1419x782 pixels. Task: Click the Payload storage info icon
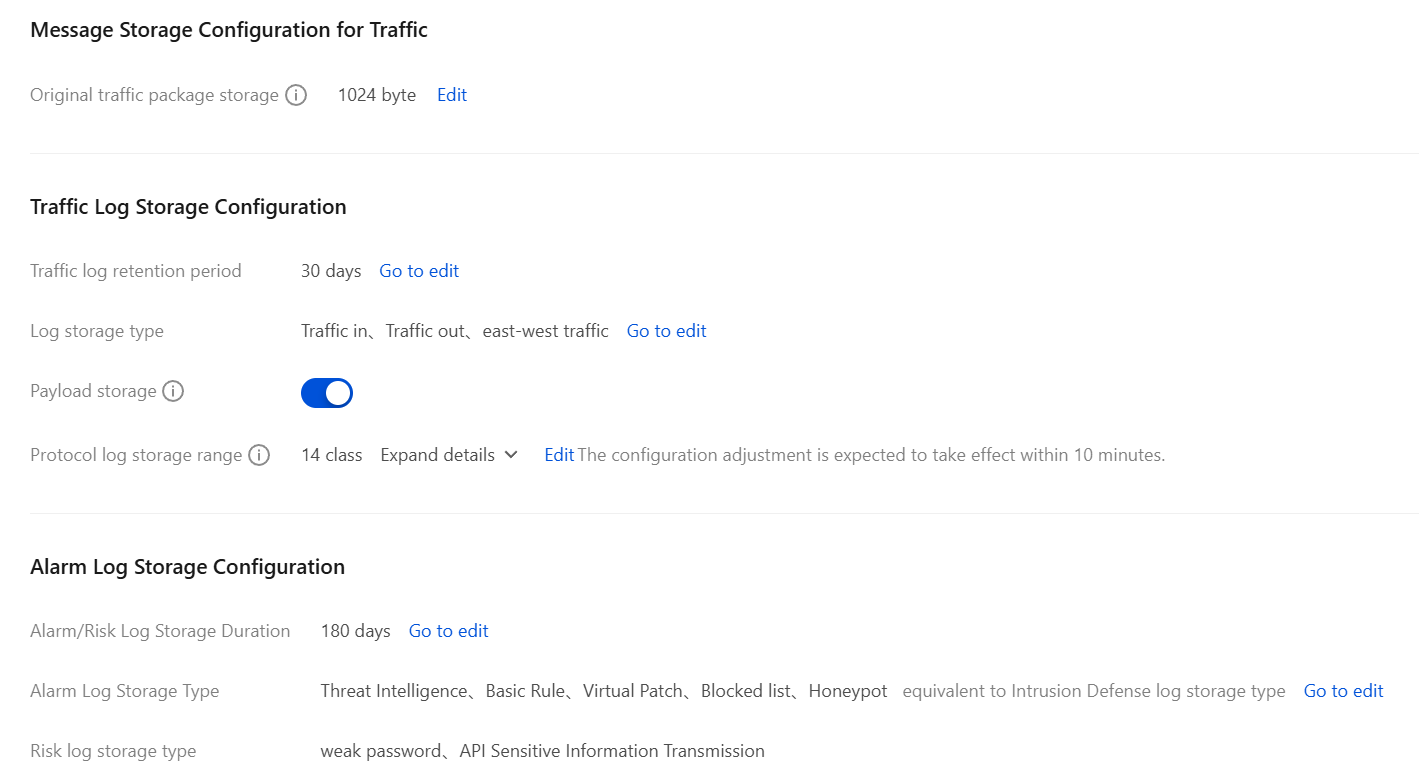(173, 391)
